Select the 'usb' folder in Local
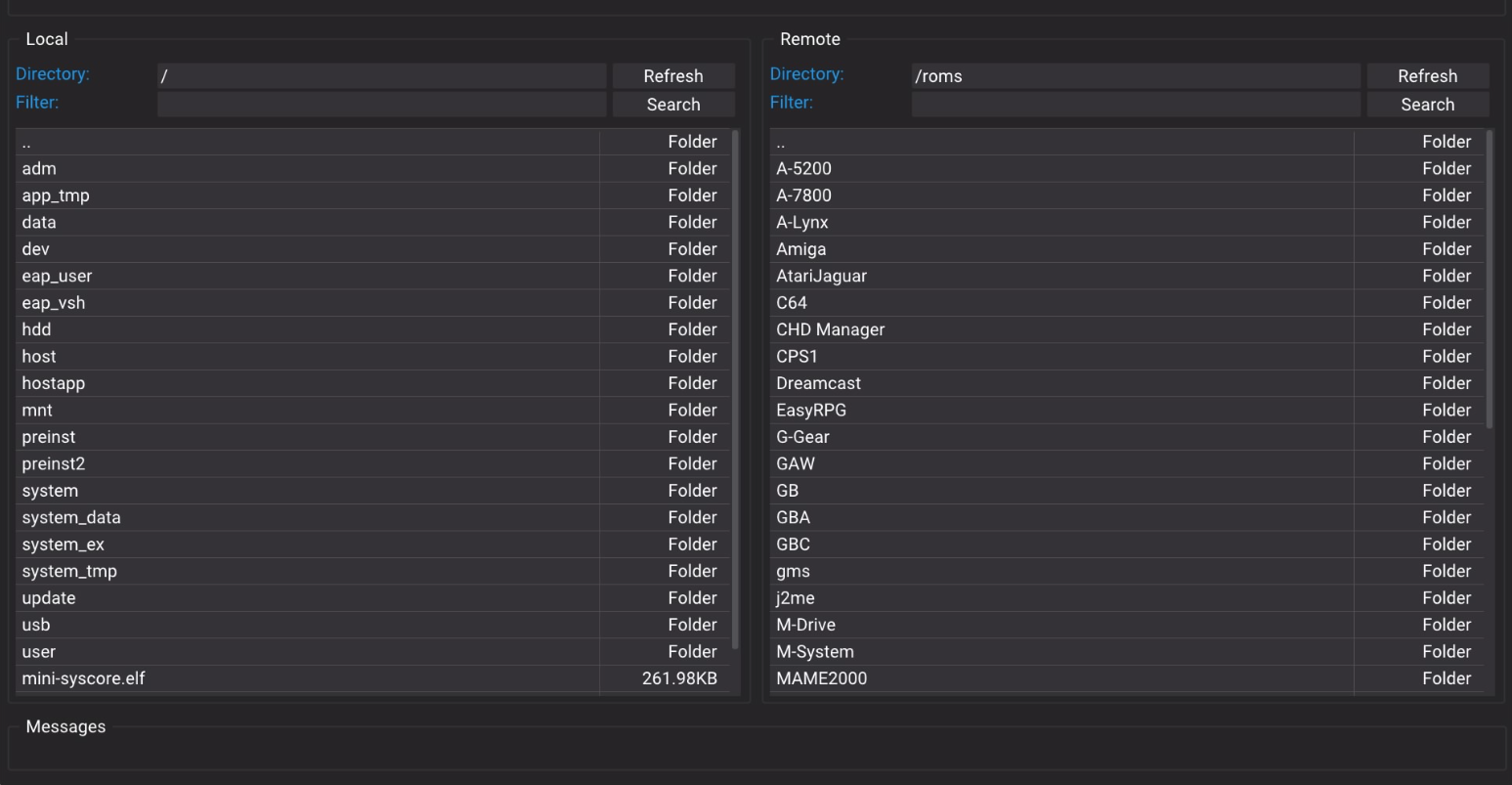The height and width of the screenshot is (785, 1512). pyautogui.click(x=373, y=626)
